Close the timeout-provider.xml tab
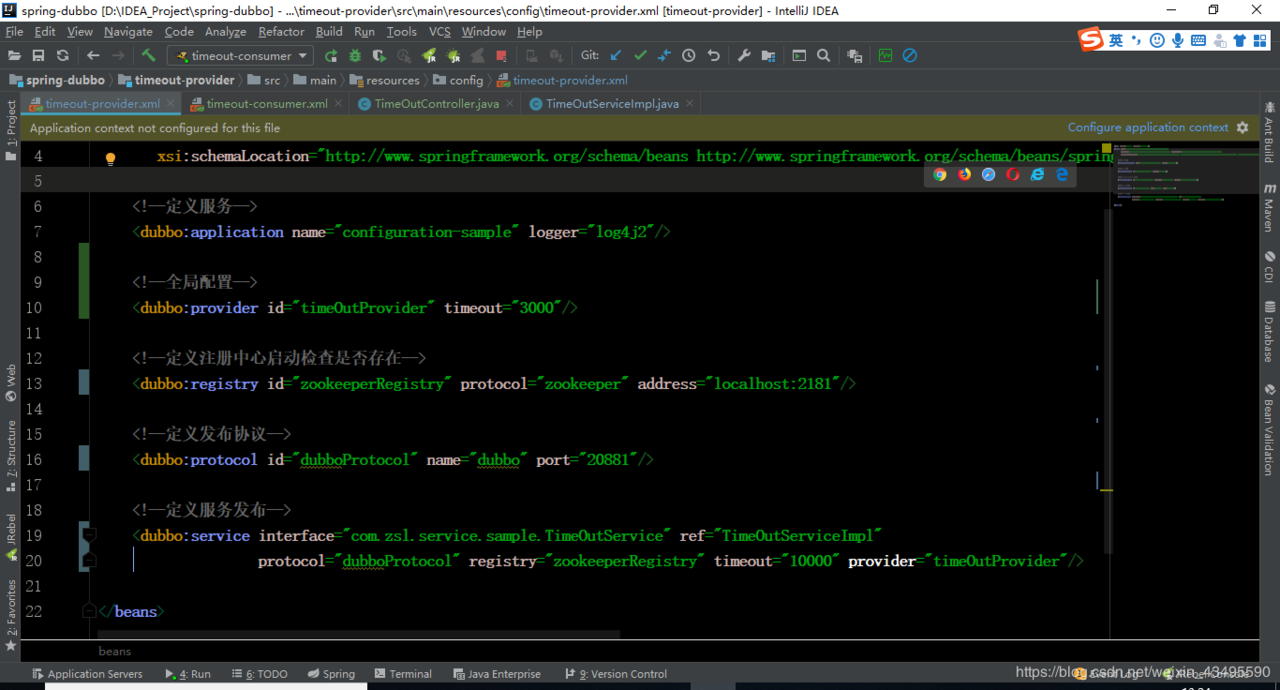Image resolution: width=1280 pixels, height=690 pixels. pos(171,103)
